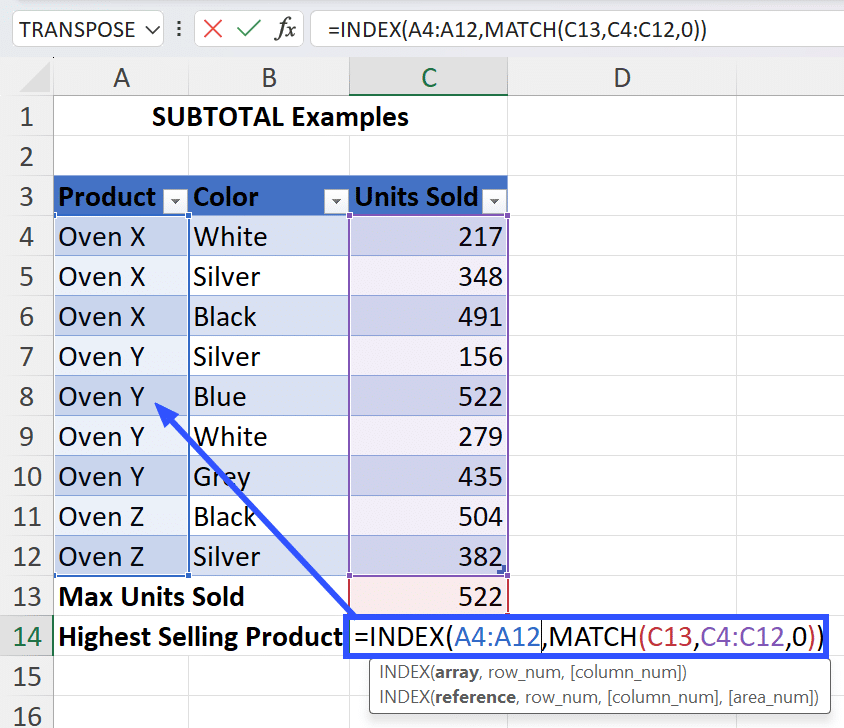Click White in row 4
844x728 pixels.
pyautogui.click(x=269, y=237)
